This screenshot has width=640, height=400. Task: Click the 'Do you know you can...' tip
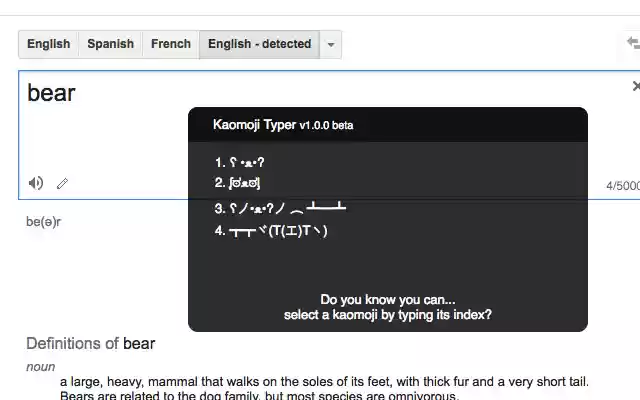coord(388,307)
